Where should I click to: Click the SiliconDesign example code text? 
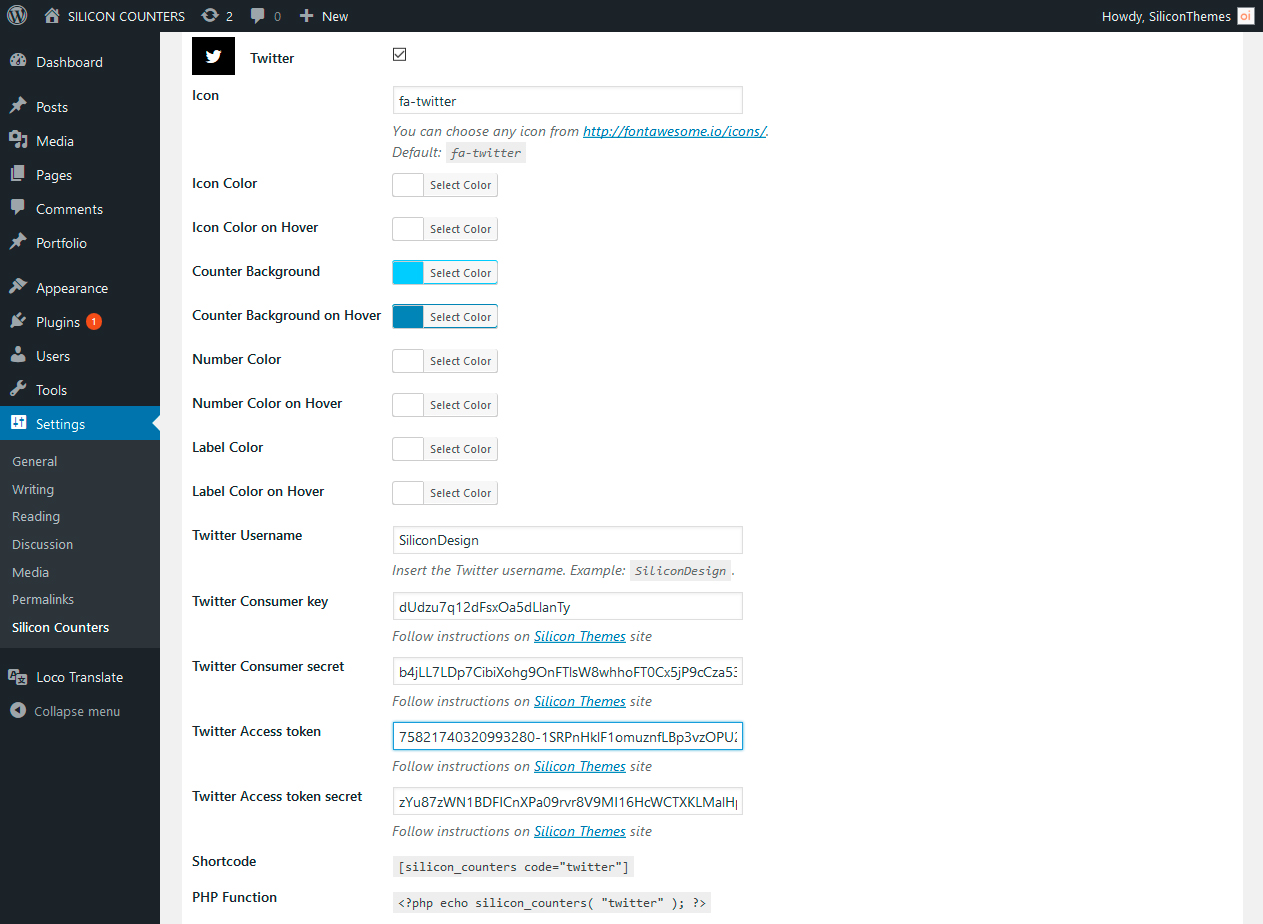(681, 571)
